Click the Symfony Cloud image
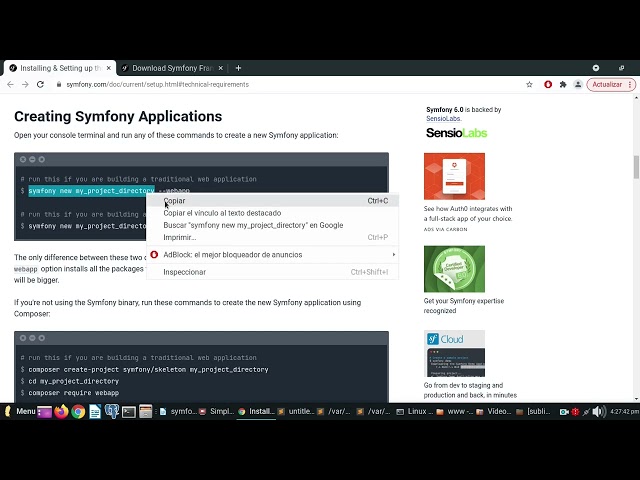This screenshot has width=640, height=480. pos(454,353)
